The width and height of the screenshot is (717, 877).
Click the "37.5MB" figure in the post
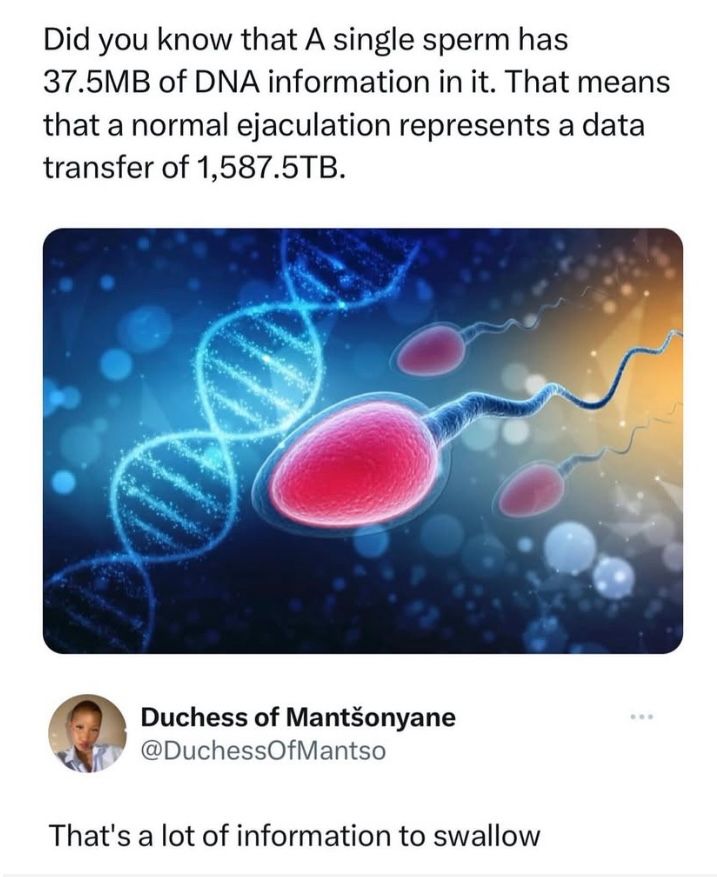point(95,84)
